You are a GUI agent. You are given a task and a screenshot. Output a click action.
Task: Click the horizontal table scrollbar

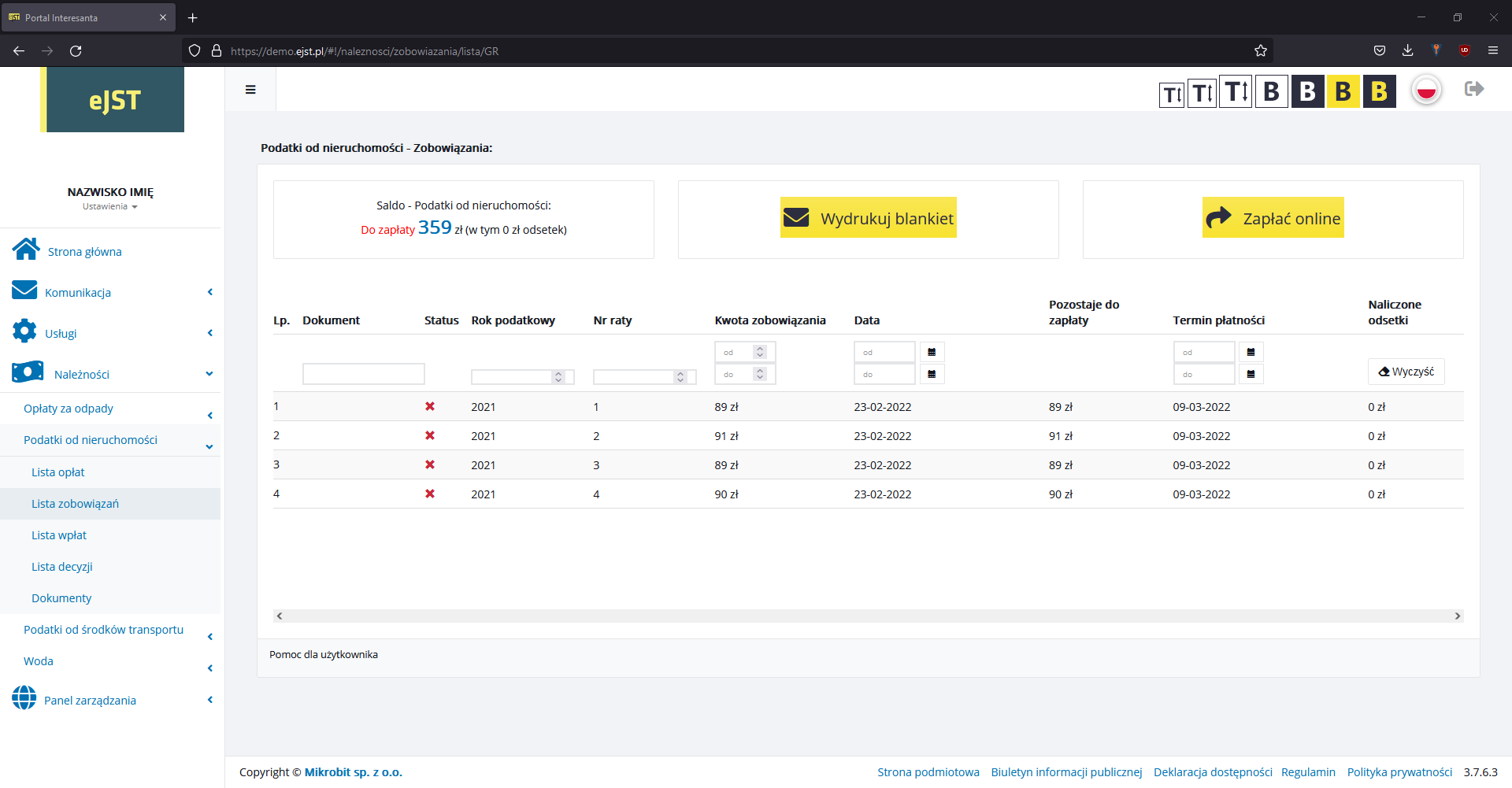866,616
